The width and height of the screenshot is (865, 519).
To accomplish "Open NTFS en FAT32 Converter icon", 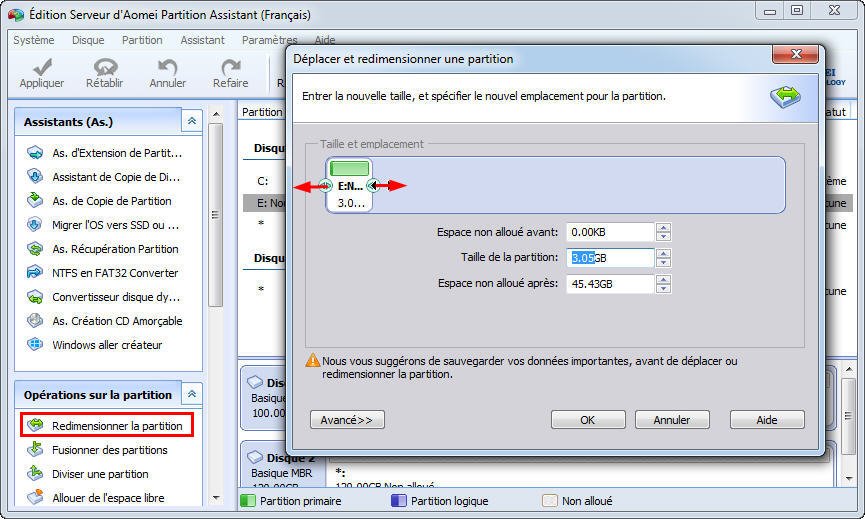I will click(35, 272).
